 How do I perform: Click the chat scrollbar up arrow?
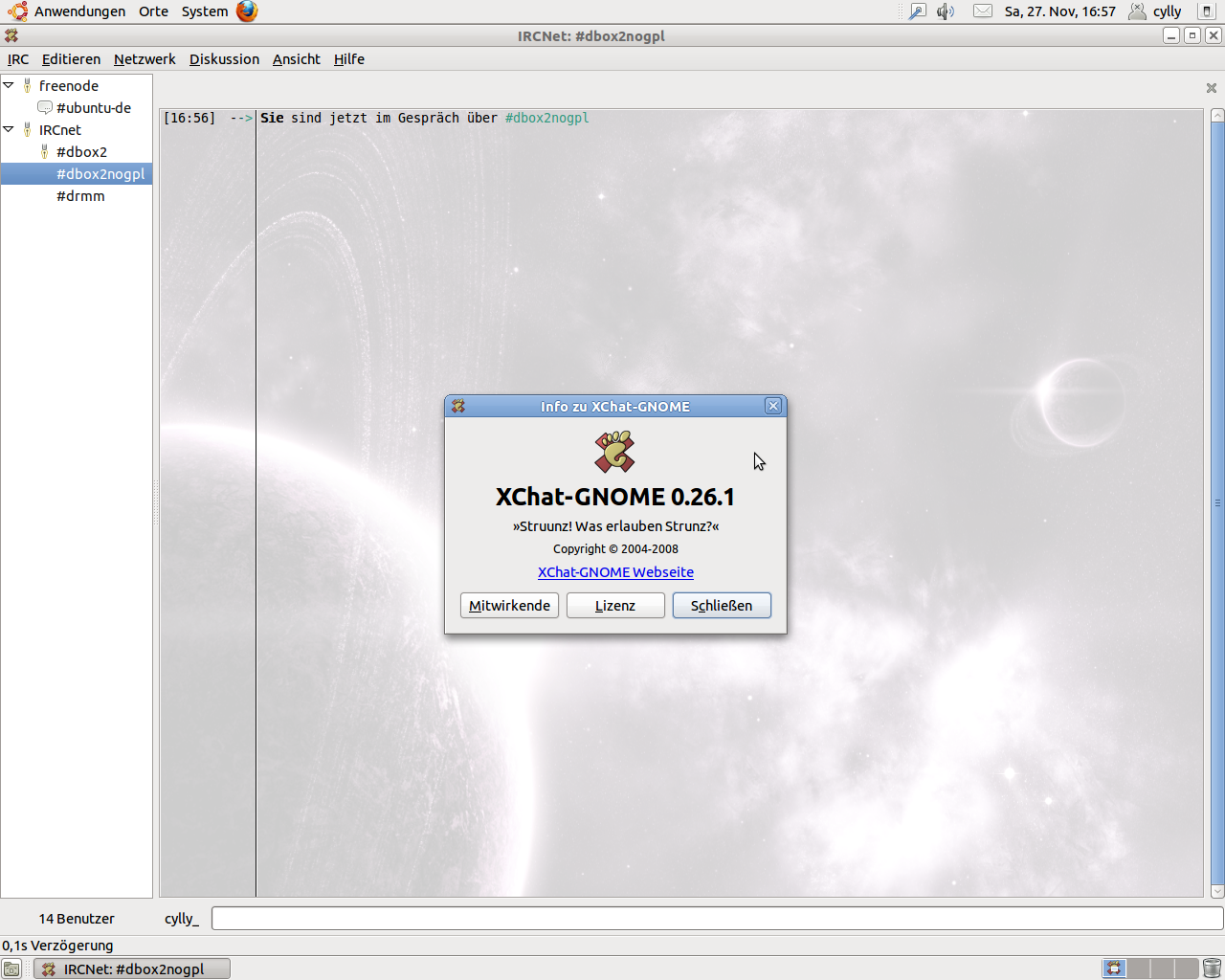point(1217,116)
